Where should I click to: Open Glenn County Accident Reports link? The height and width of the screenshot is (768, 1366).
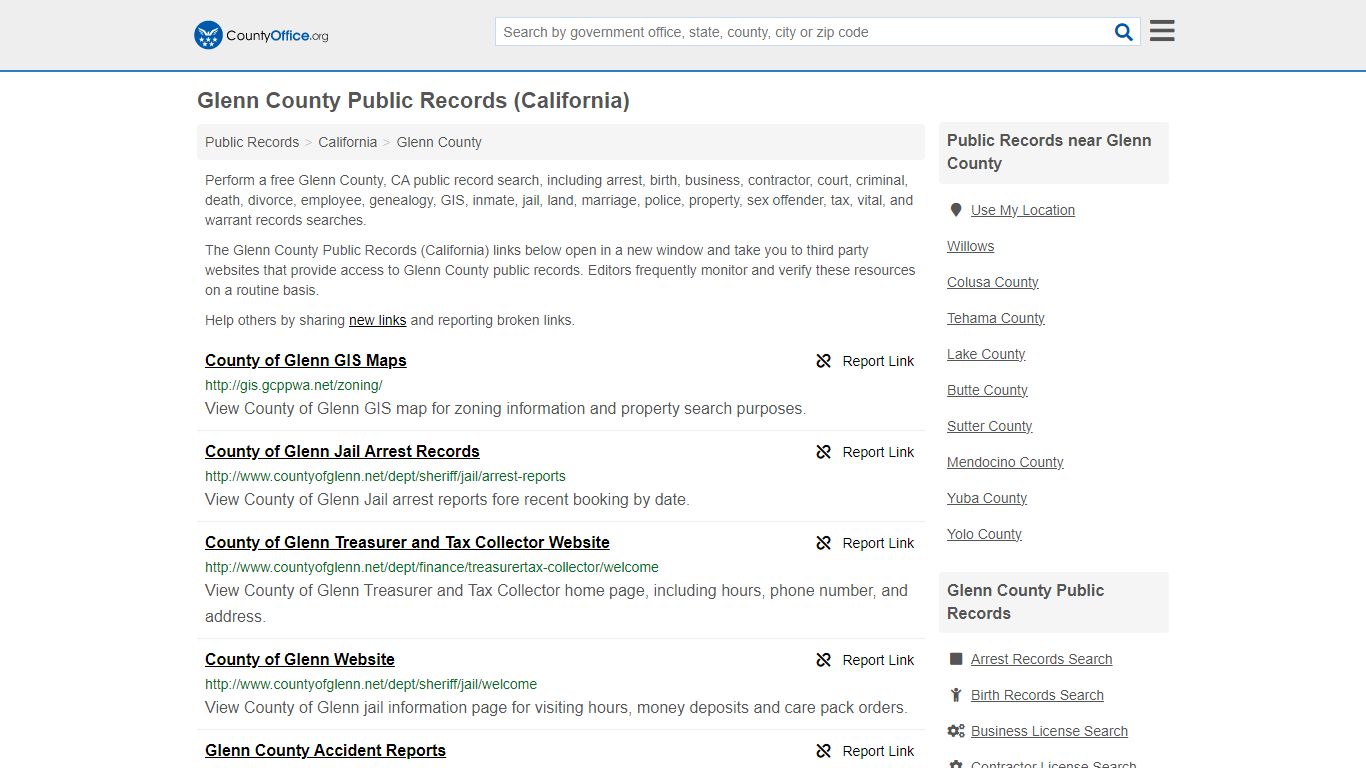(x=325, y=750)
